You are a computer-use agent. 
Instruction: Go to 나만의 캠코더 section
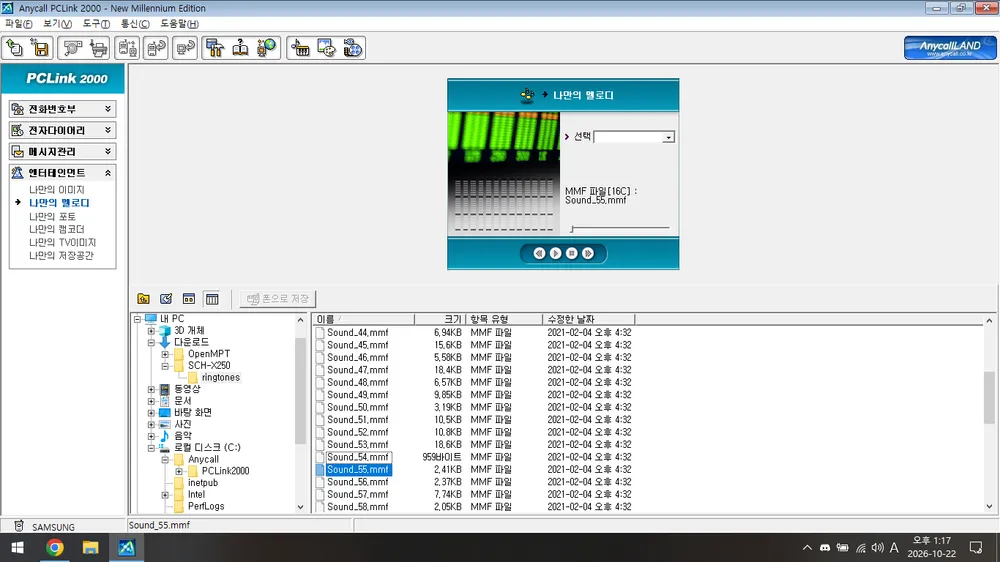pyautogui.click(x=57, y=229)
